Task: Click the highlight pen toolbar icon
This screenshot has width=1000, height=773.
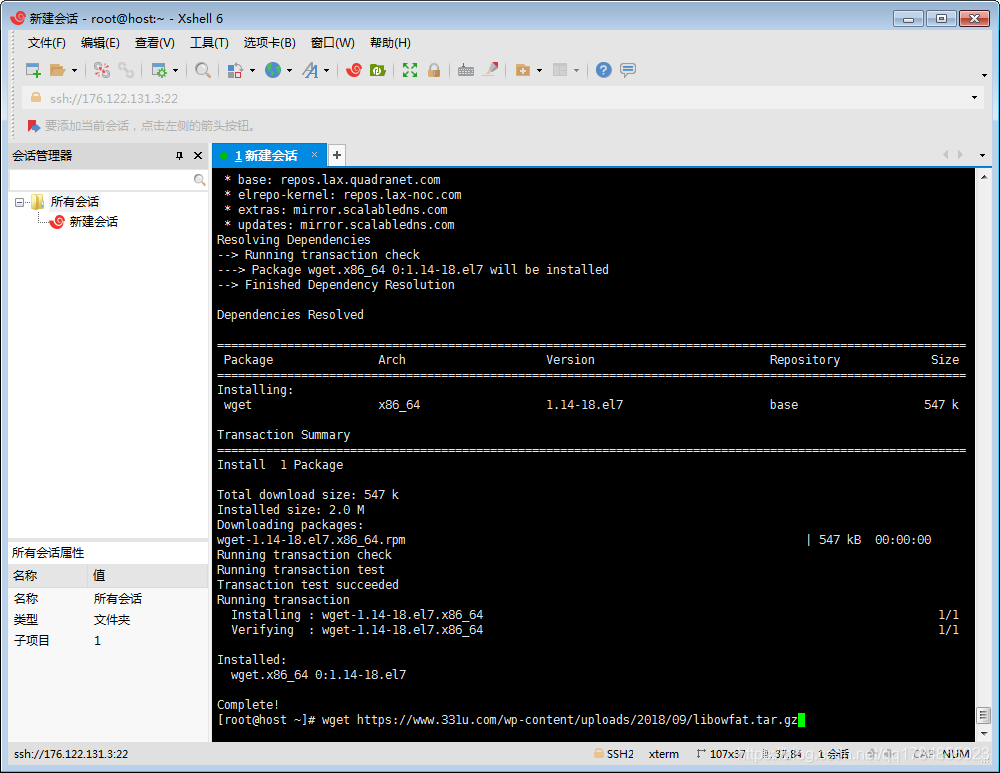Action: pyautogui.click(x=490, y=70)
